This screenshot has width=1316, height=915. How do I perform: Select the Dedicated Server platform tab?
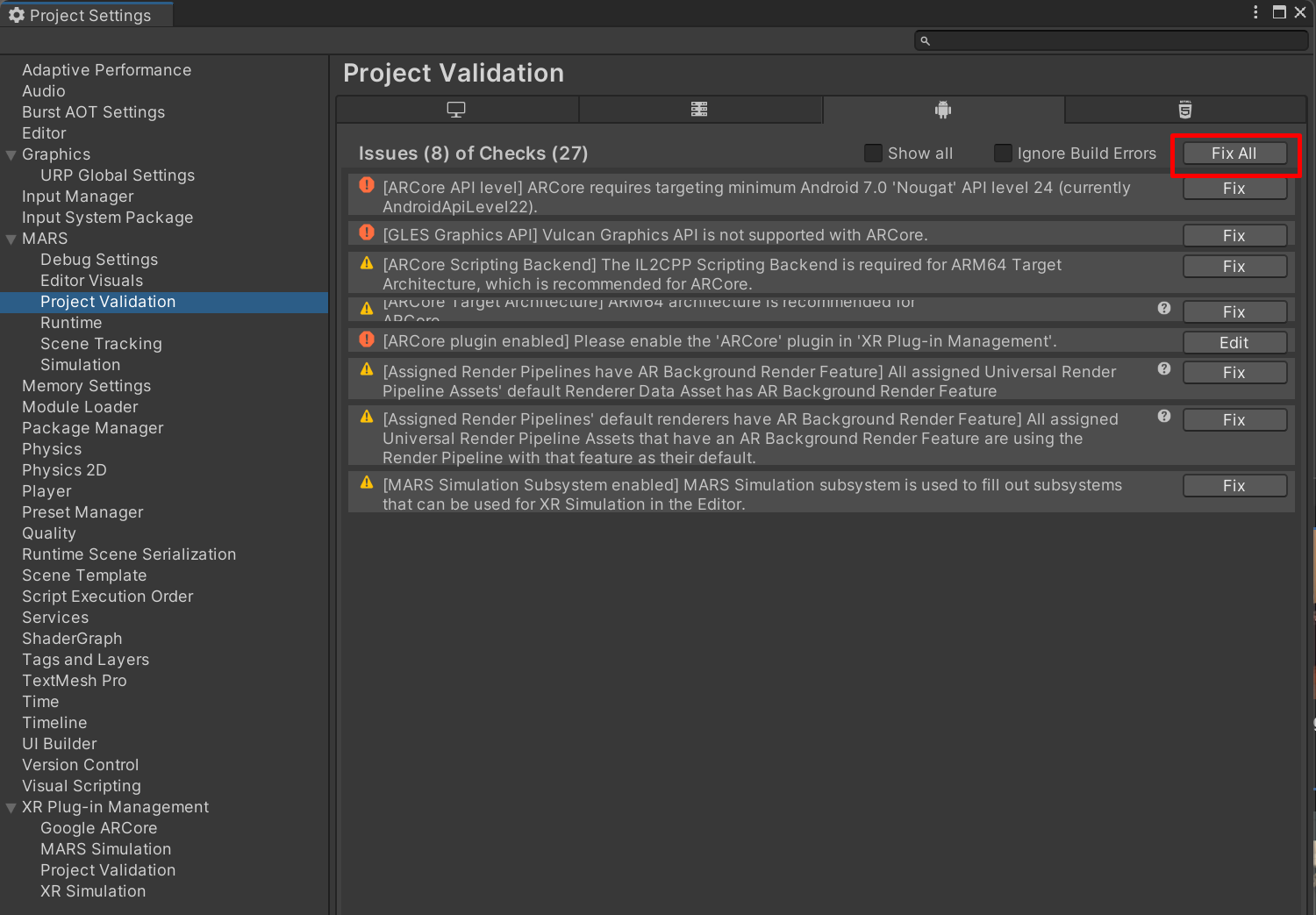click(x=699, y=110)
